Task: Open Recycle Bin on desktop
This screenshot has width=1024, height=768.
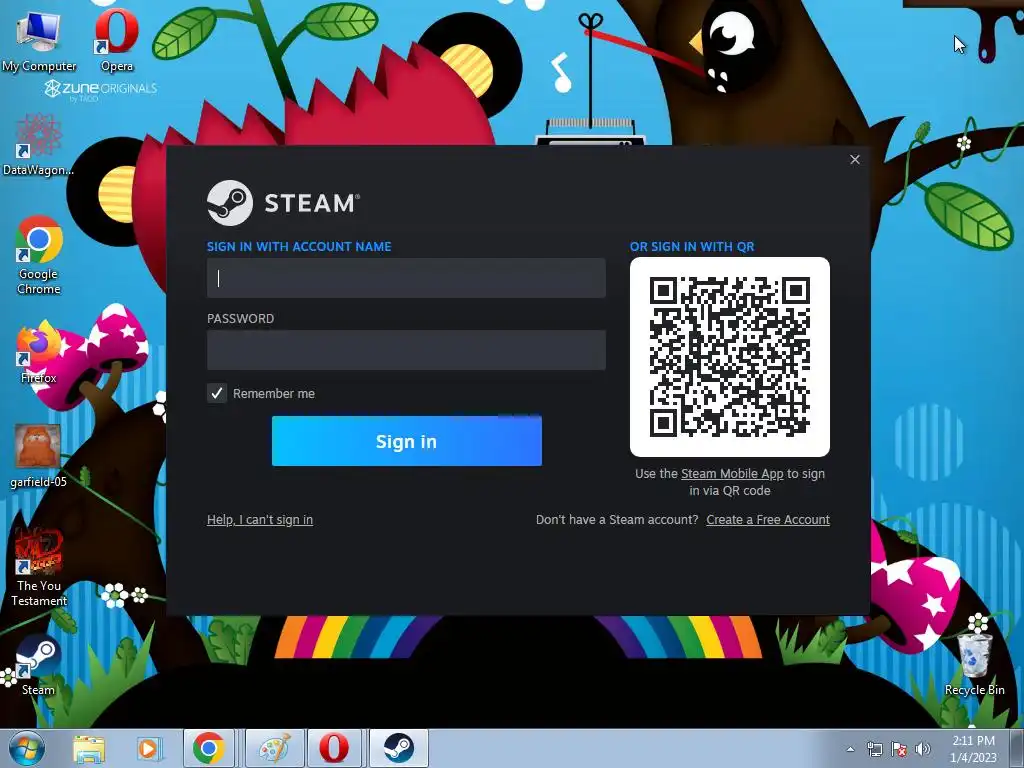Action: pyautogui.click(x=974, y=663)
